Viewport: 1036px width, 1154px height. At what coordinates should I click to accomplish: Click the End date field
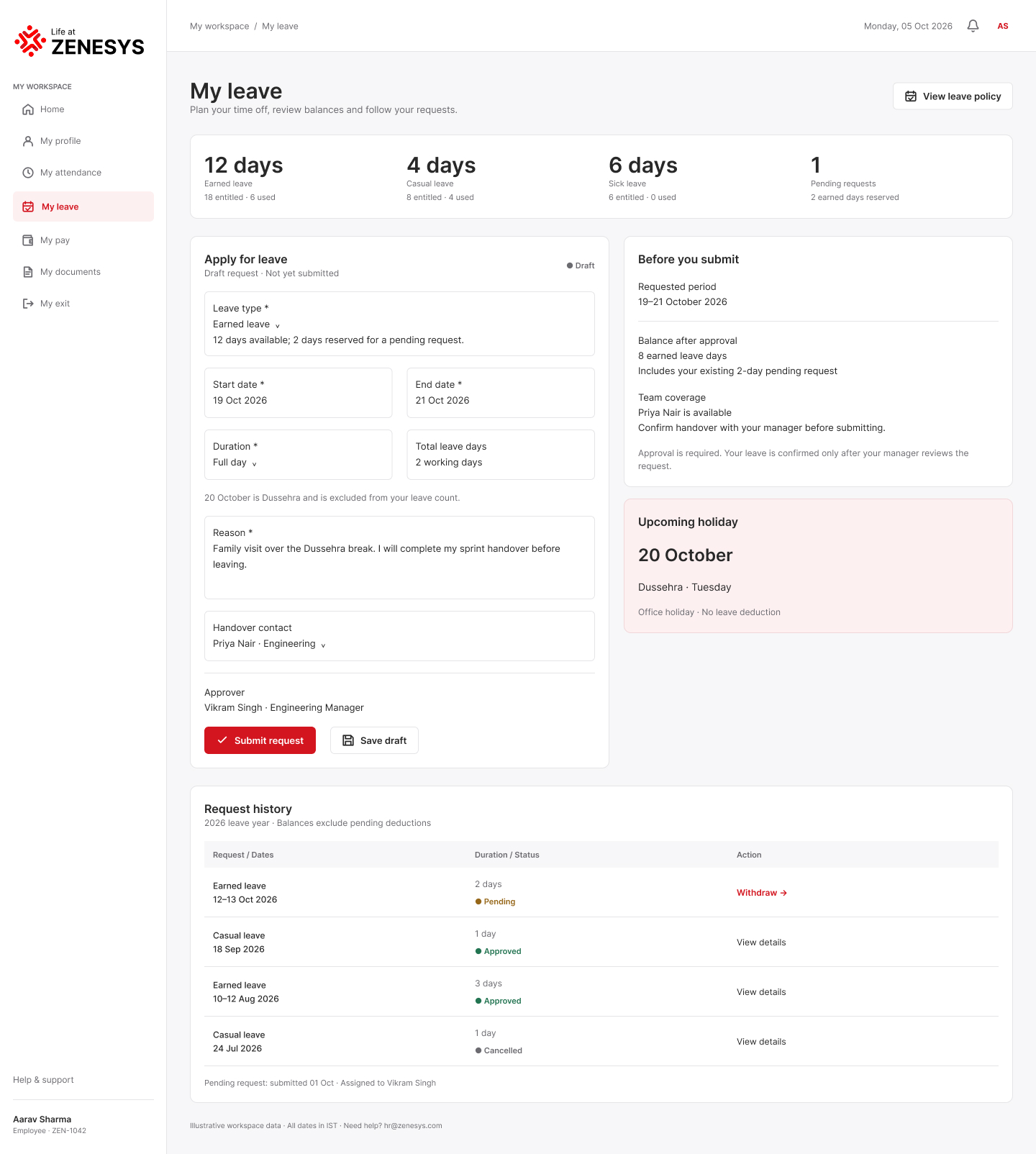point(501,393)
